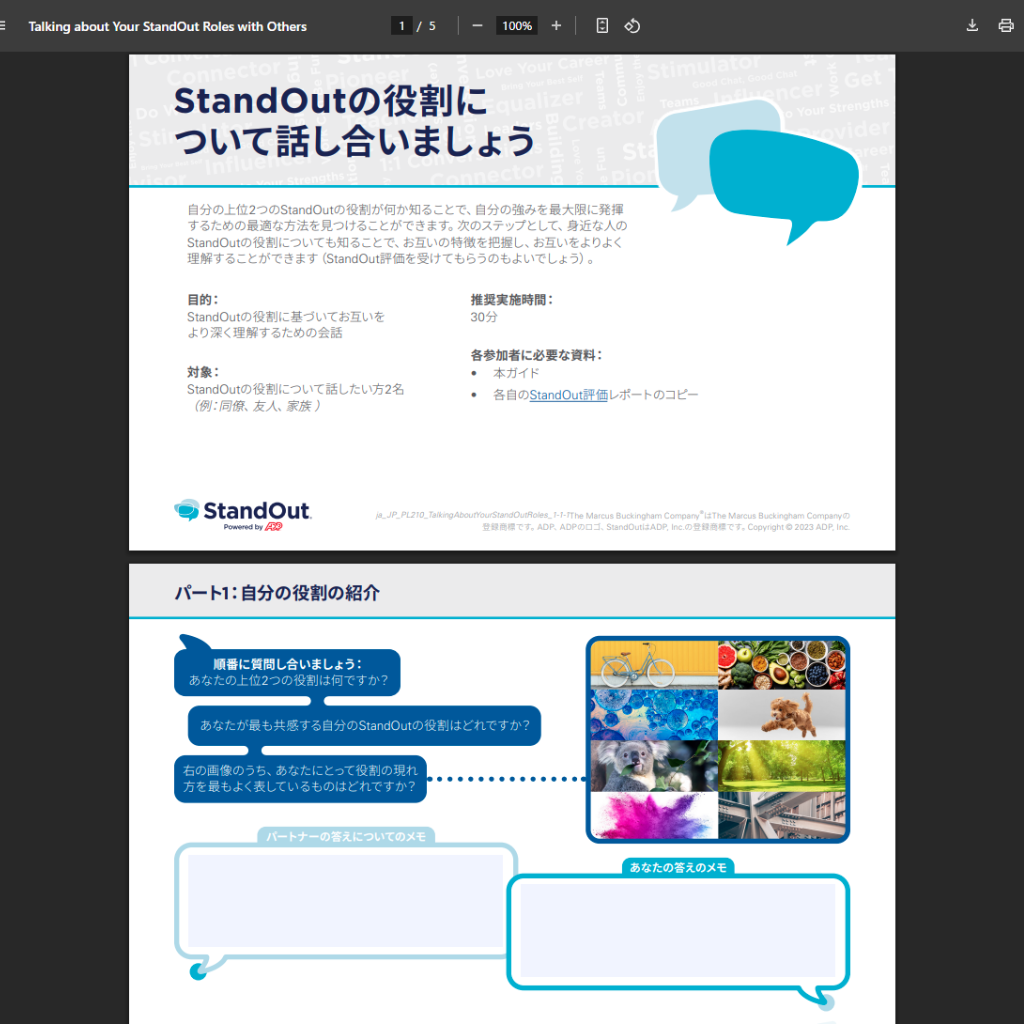Zoom in with the plus button
This screenshot has height=1024, width=1024.
point(556,26)
